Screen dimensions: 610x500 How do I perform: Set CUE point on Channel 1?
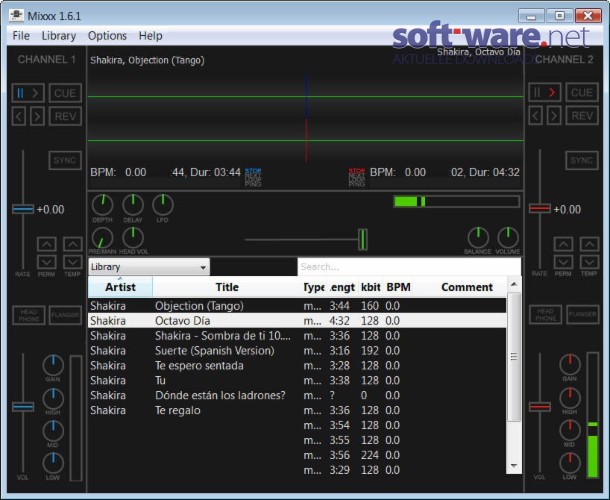[65, 93]
